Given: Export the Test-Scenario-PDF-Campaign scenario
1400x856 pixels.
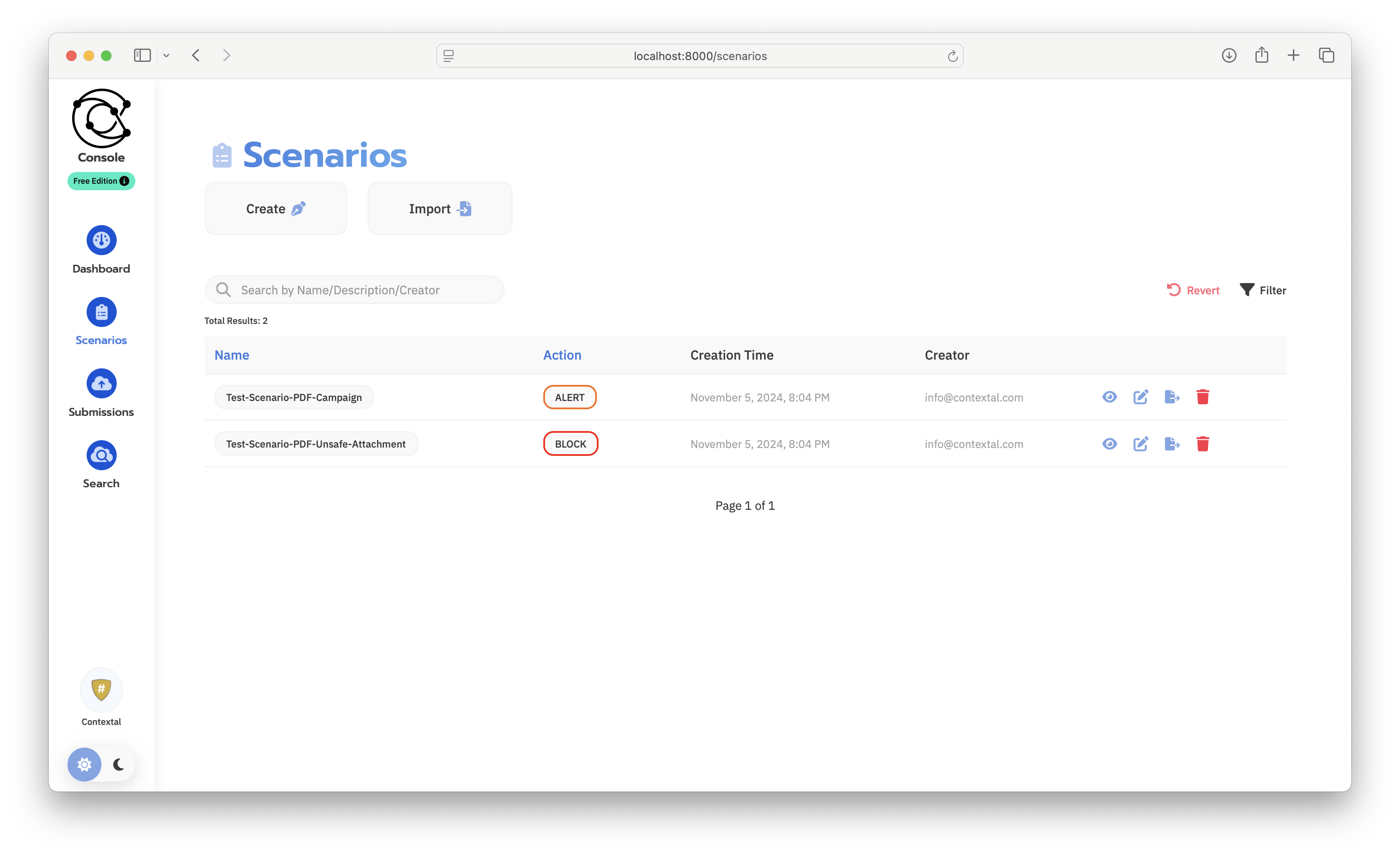Looking at the screenshot, I should [x=1171, y=397].
